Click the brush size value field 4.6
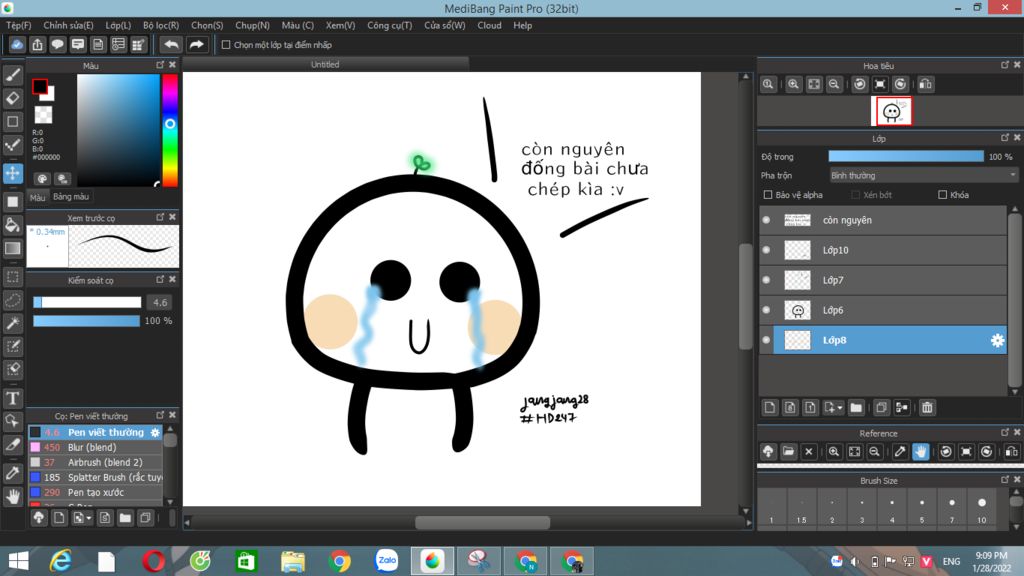This screenshot has width=1024, height=576. (160, 302)
